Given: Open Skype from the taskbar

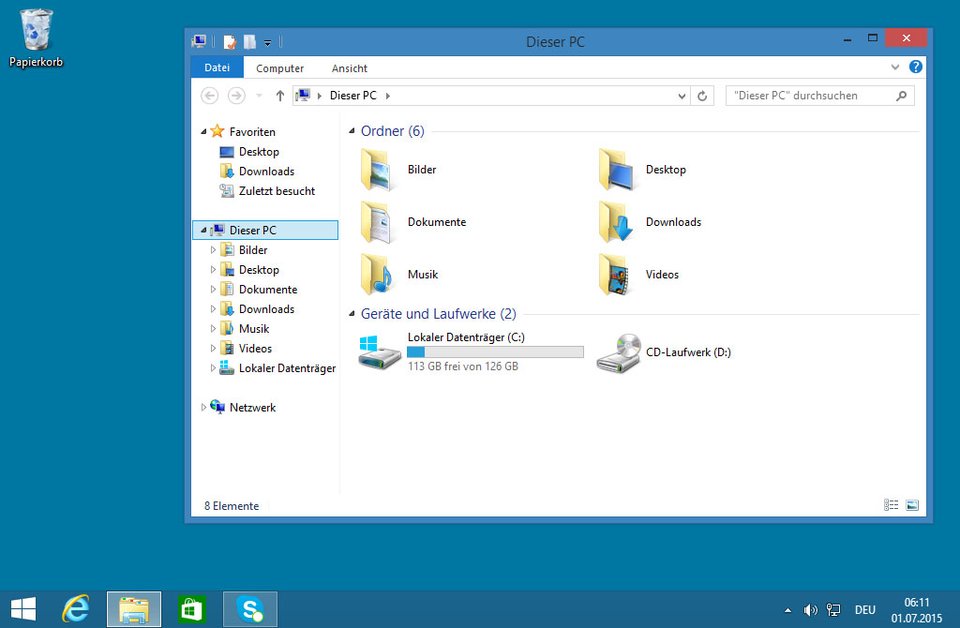Looking at the screenshot, I should [x=249, y=607].
